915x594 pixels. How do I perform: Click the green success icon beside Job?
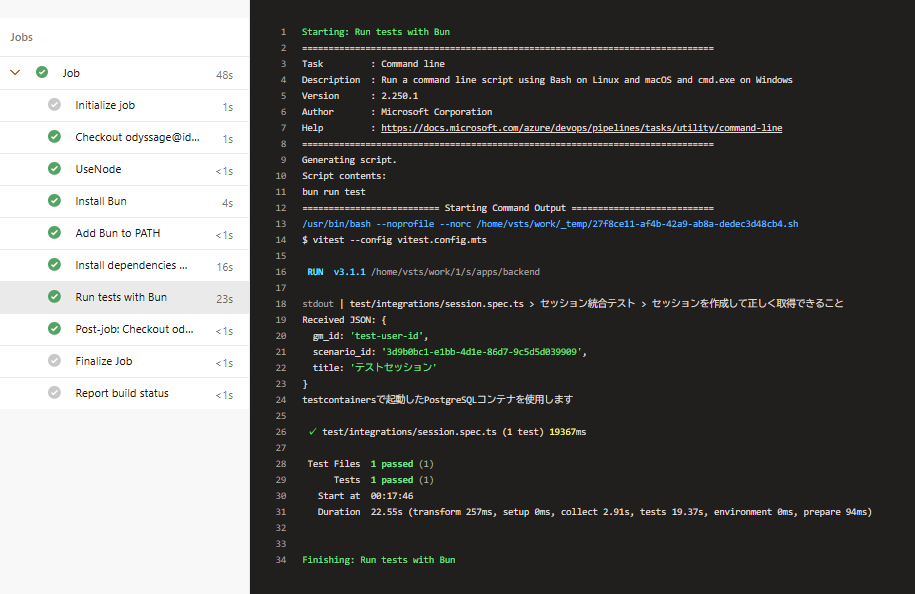coord(42,72)
